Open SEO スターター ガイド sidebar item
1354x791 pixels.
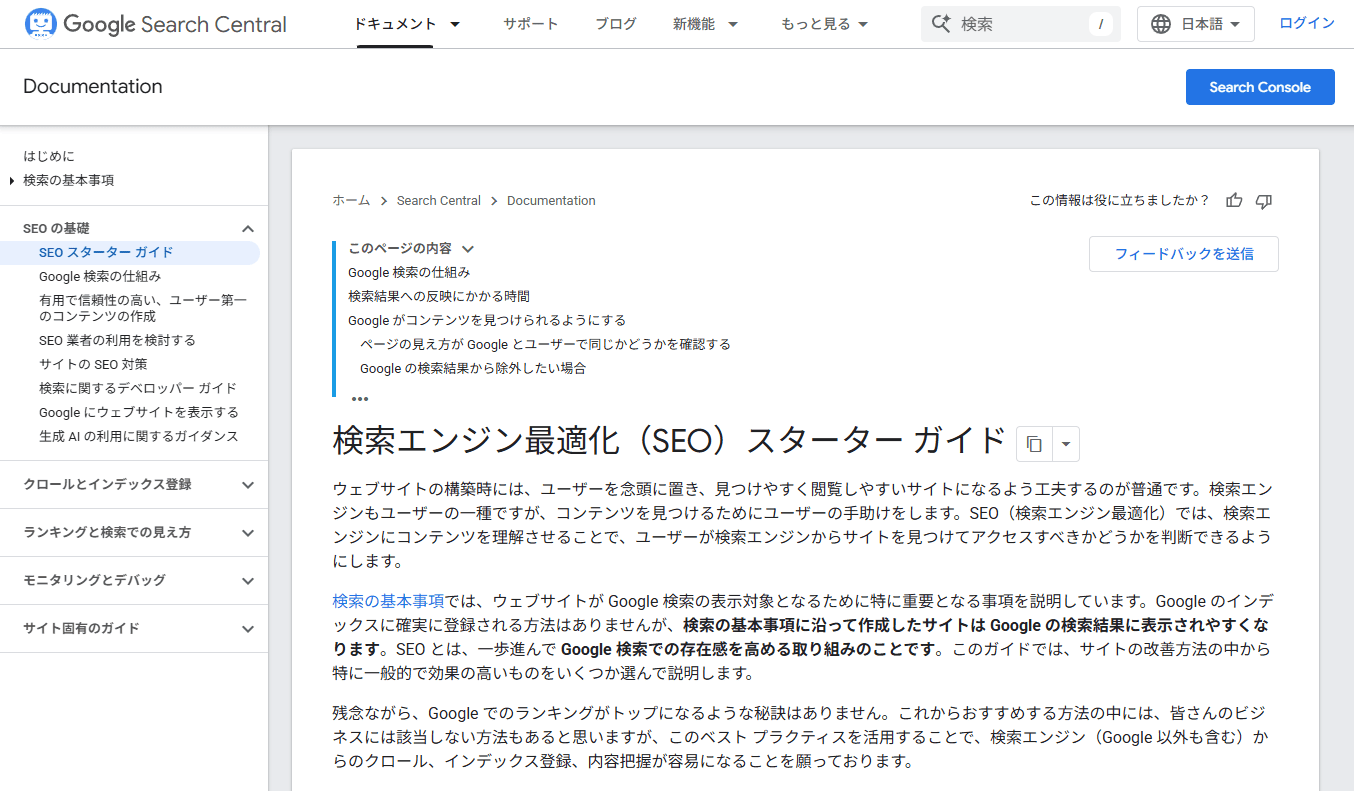point(106,253)
